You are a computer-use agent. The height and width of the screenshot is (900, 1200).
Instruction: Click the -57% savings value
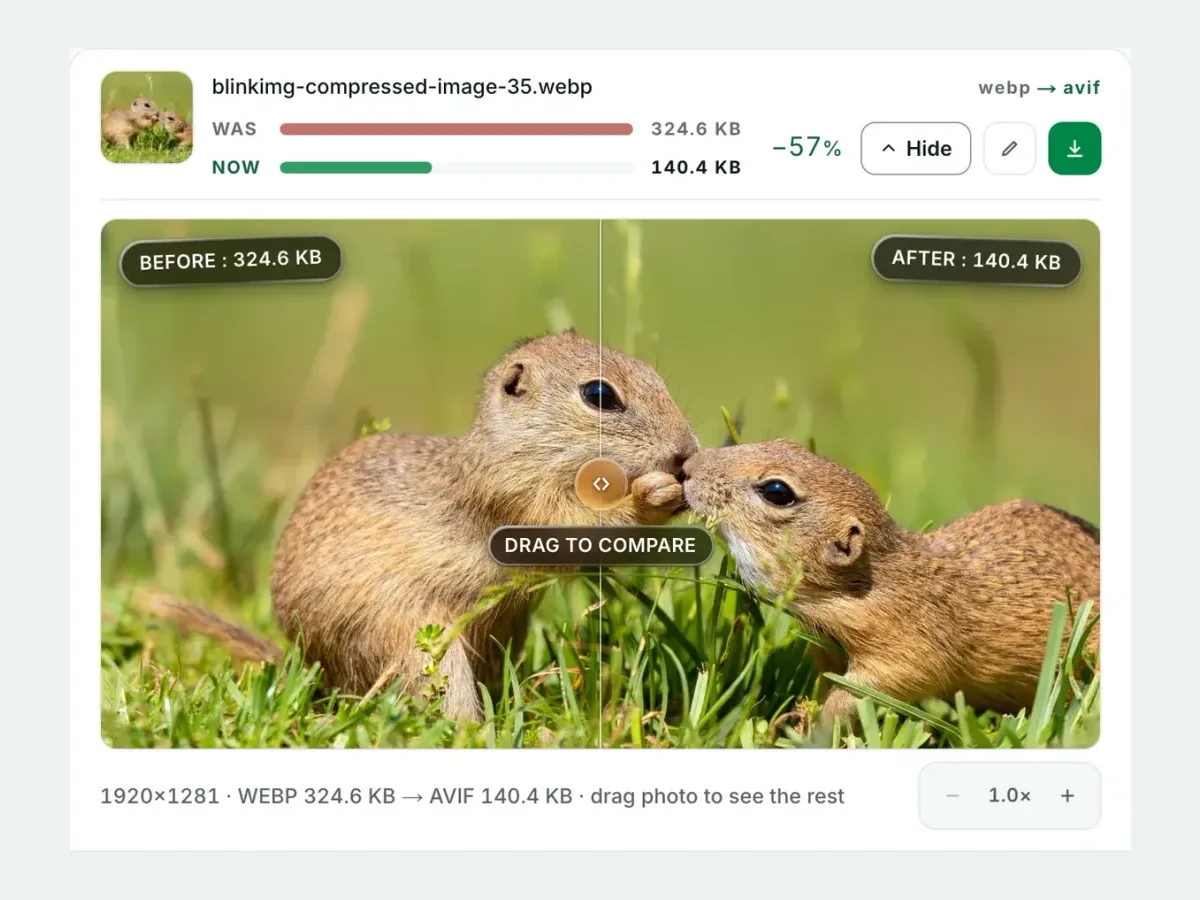[x=806, y=148]
